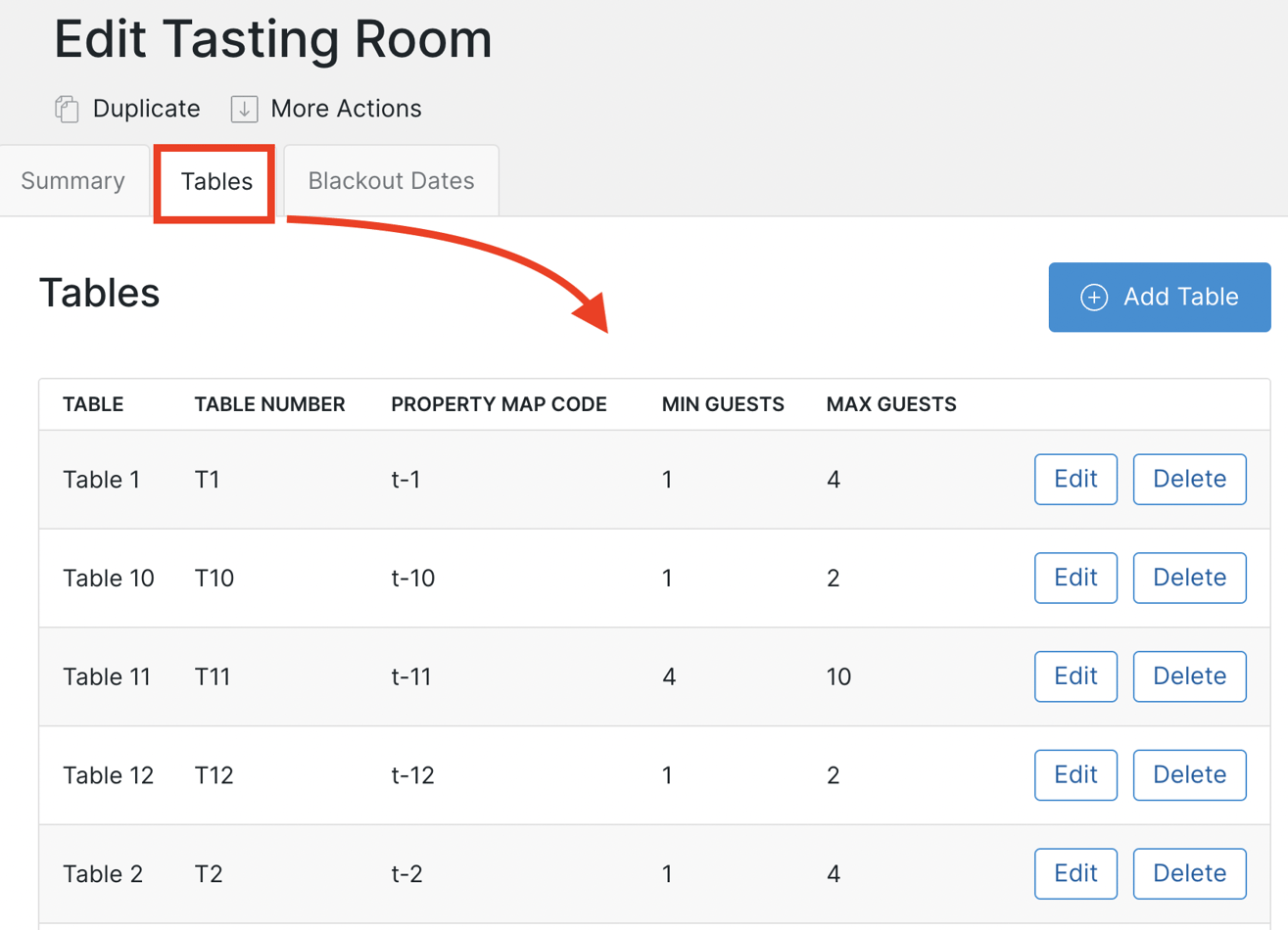
Task: Click the Duplicate text link
Action: coord(146,109)
